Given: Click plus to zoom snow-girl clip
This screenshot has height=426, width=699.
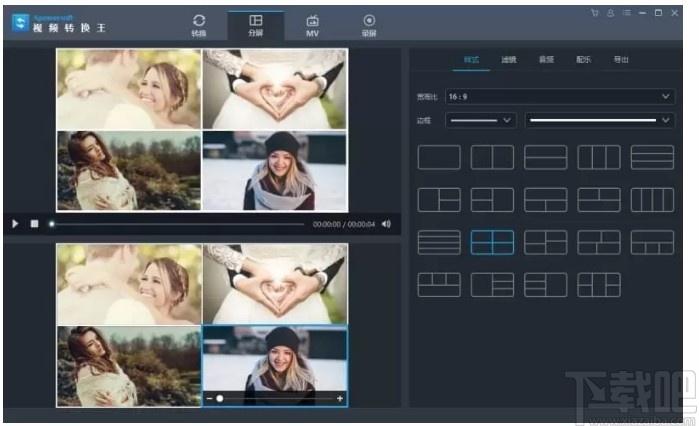Looking at the screenshot, I should (x=340, y=398).
